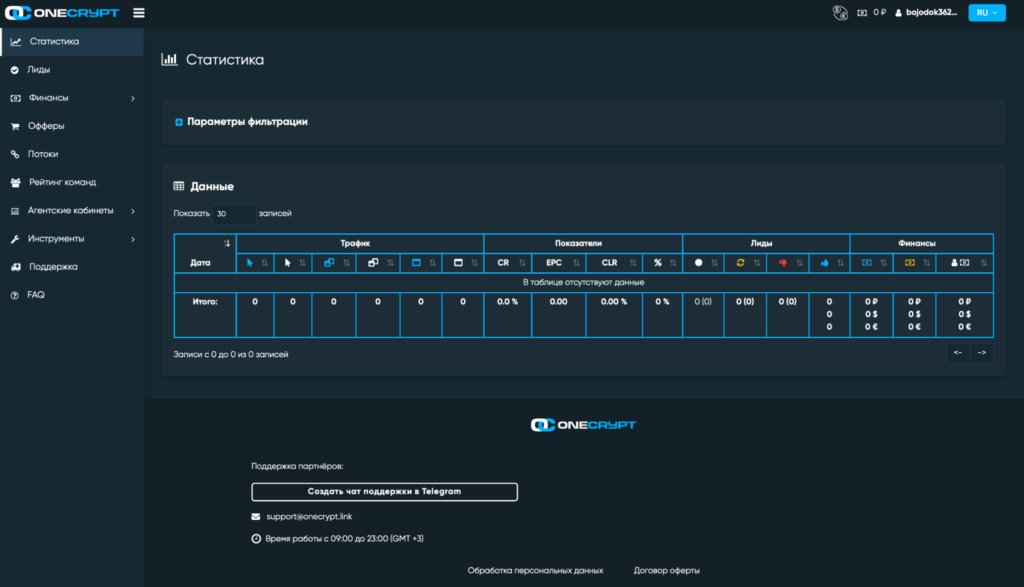Expand the Инструменты submenu

tap(72, 238)
